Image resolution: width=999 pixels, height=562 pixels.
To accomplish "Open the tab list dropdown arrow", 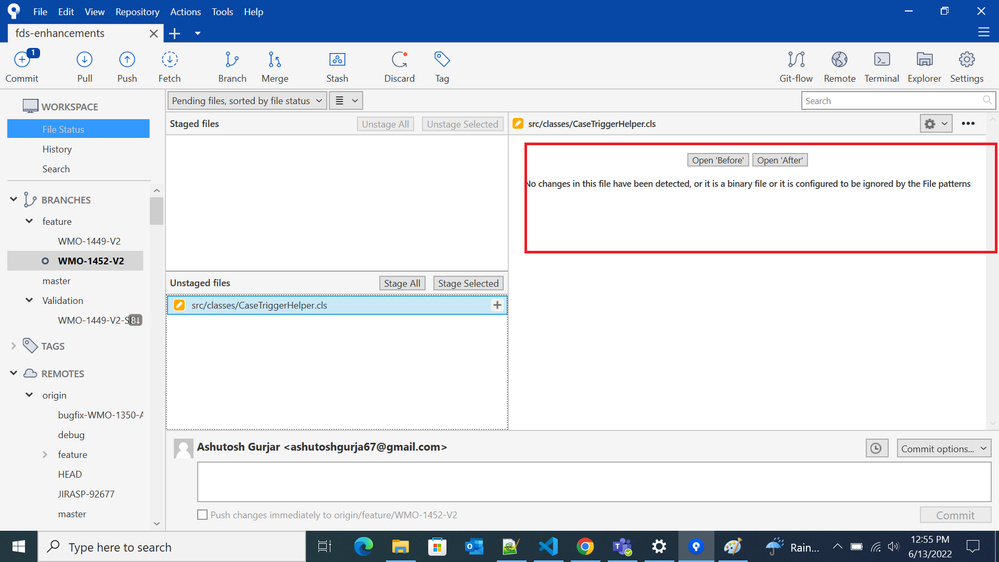I will [x=198, y=33].
